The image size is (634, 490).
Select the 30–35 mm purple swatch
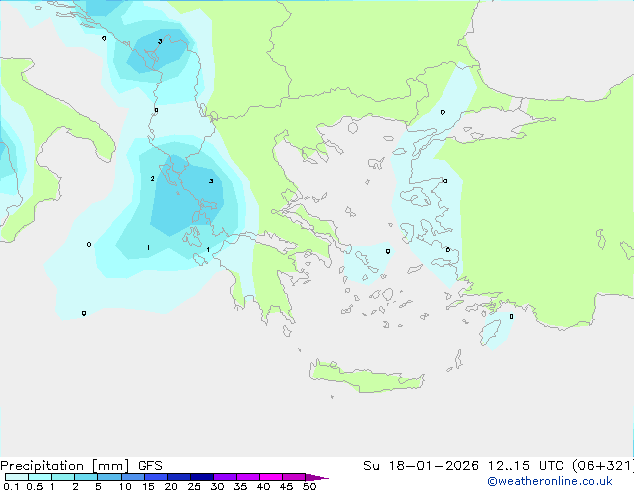pos(224,477)
